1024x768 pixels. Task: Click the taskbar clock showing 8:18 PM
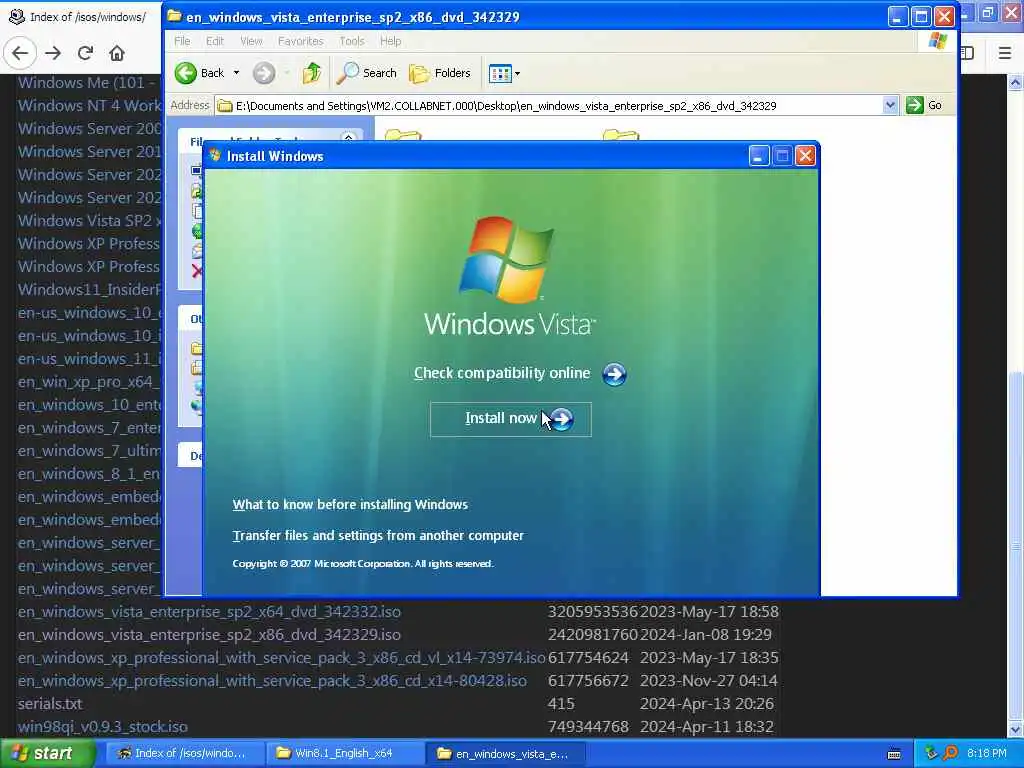987,753
